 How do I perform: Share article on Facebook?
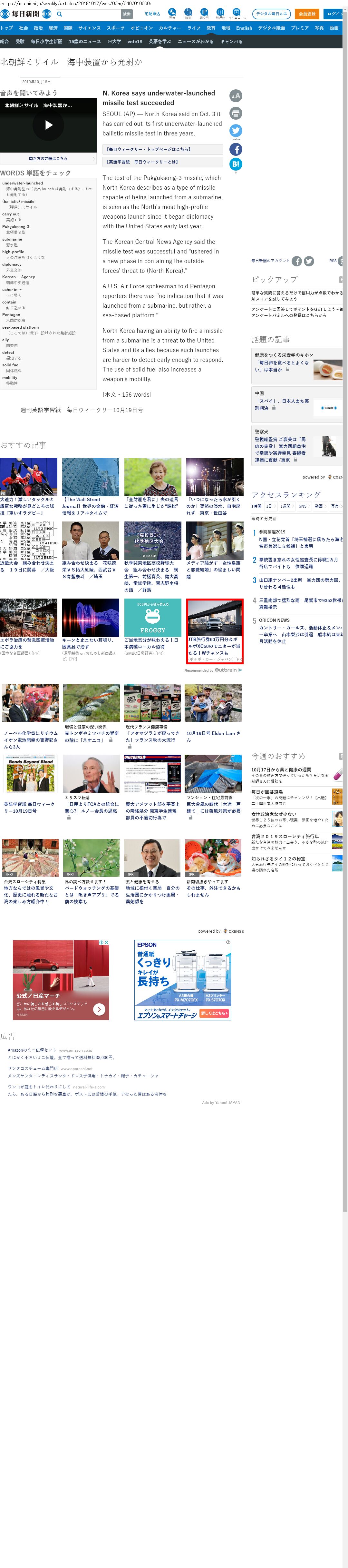coord(236,149)
